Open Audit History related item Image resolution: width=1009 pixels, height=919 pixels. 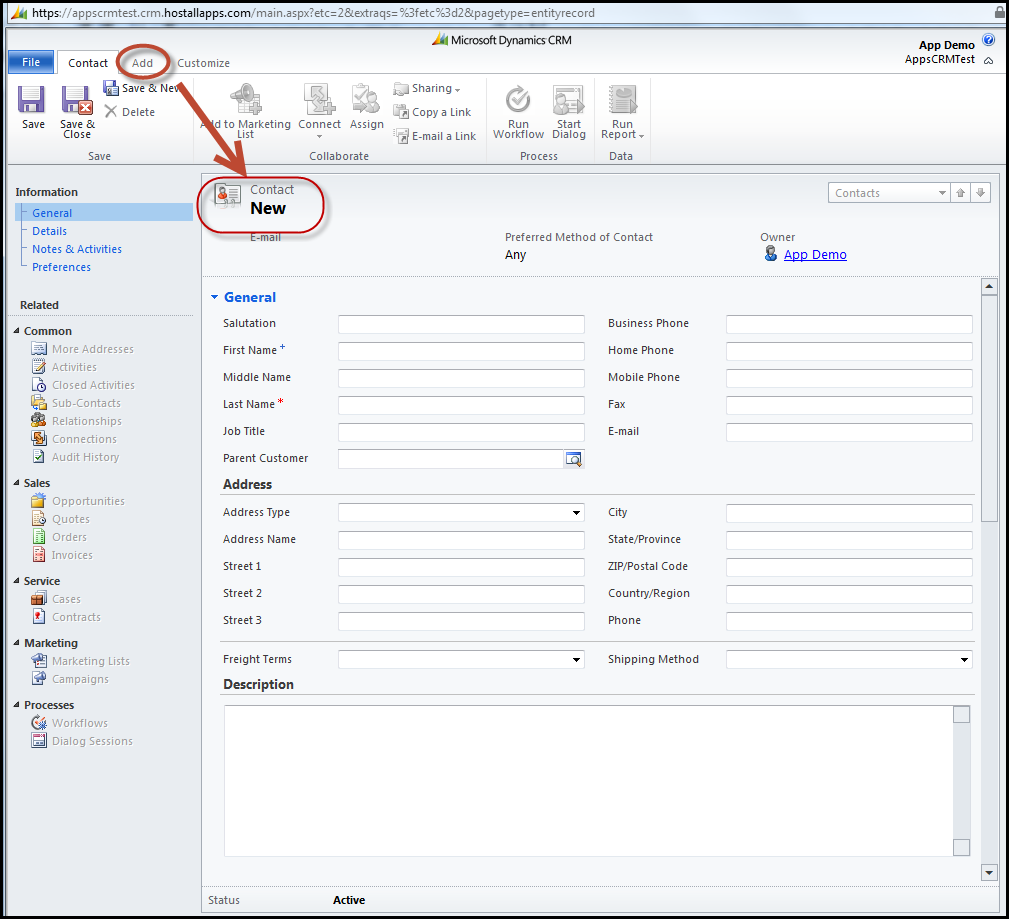click(75, 457)
